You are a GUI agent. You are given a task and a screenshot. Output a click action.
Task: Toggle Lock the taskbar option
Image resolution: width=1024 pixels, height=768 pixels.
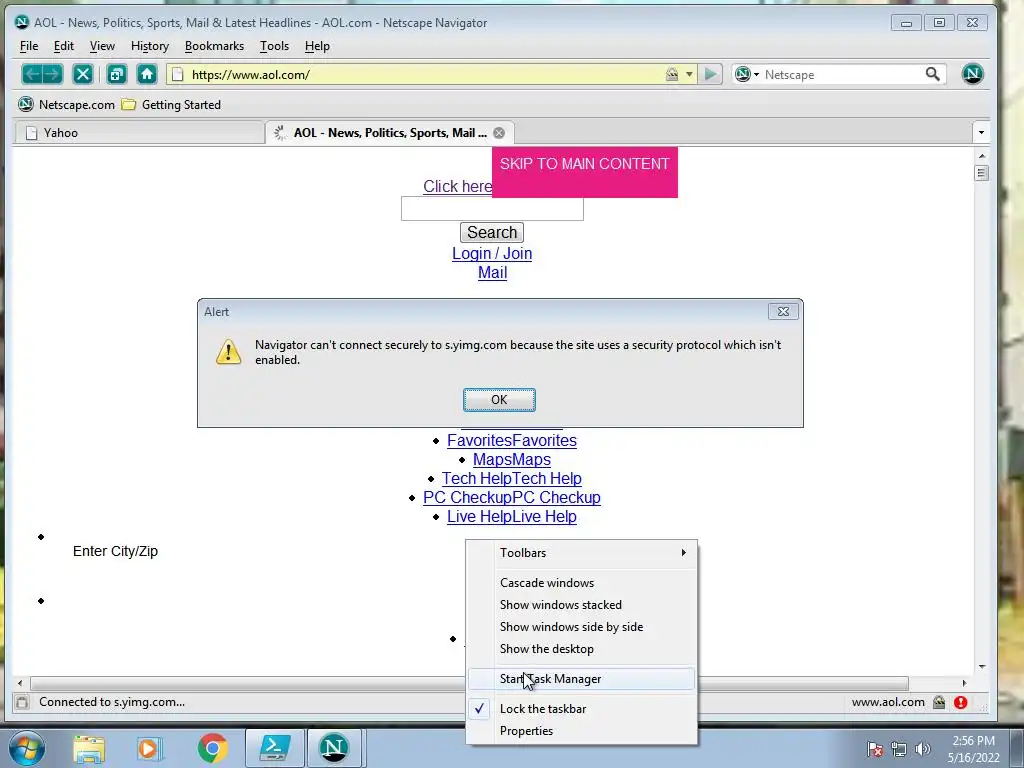[581, 709]
